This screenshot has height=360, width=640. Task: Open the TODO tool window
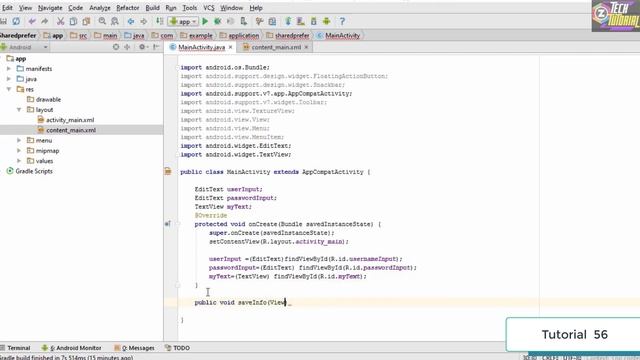[x=178, y=348]
